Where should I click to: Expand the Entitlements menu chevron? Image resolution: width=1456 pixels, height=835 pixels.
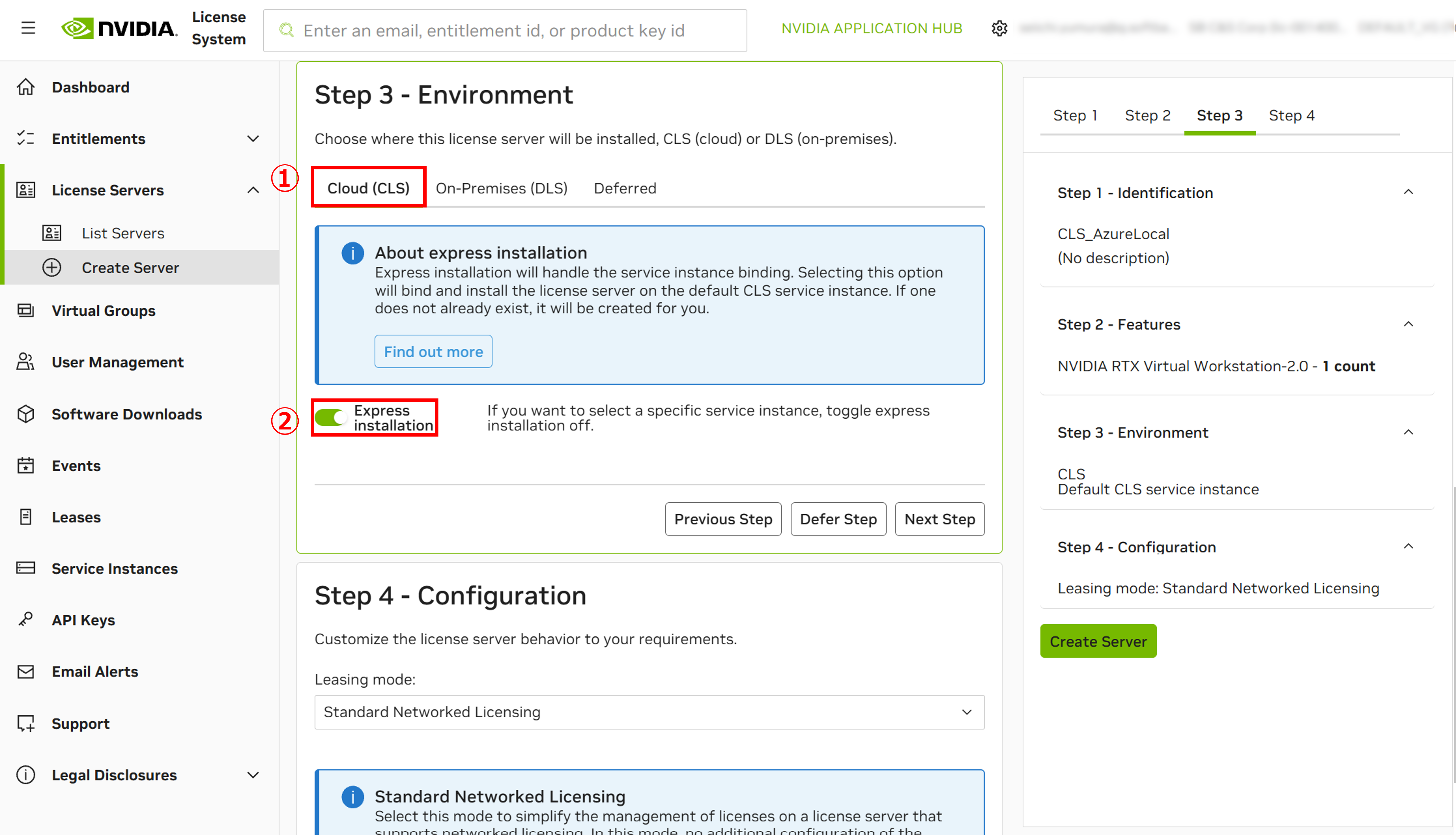(253, 138)
